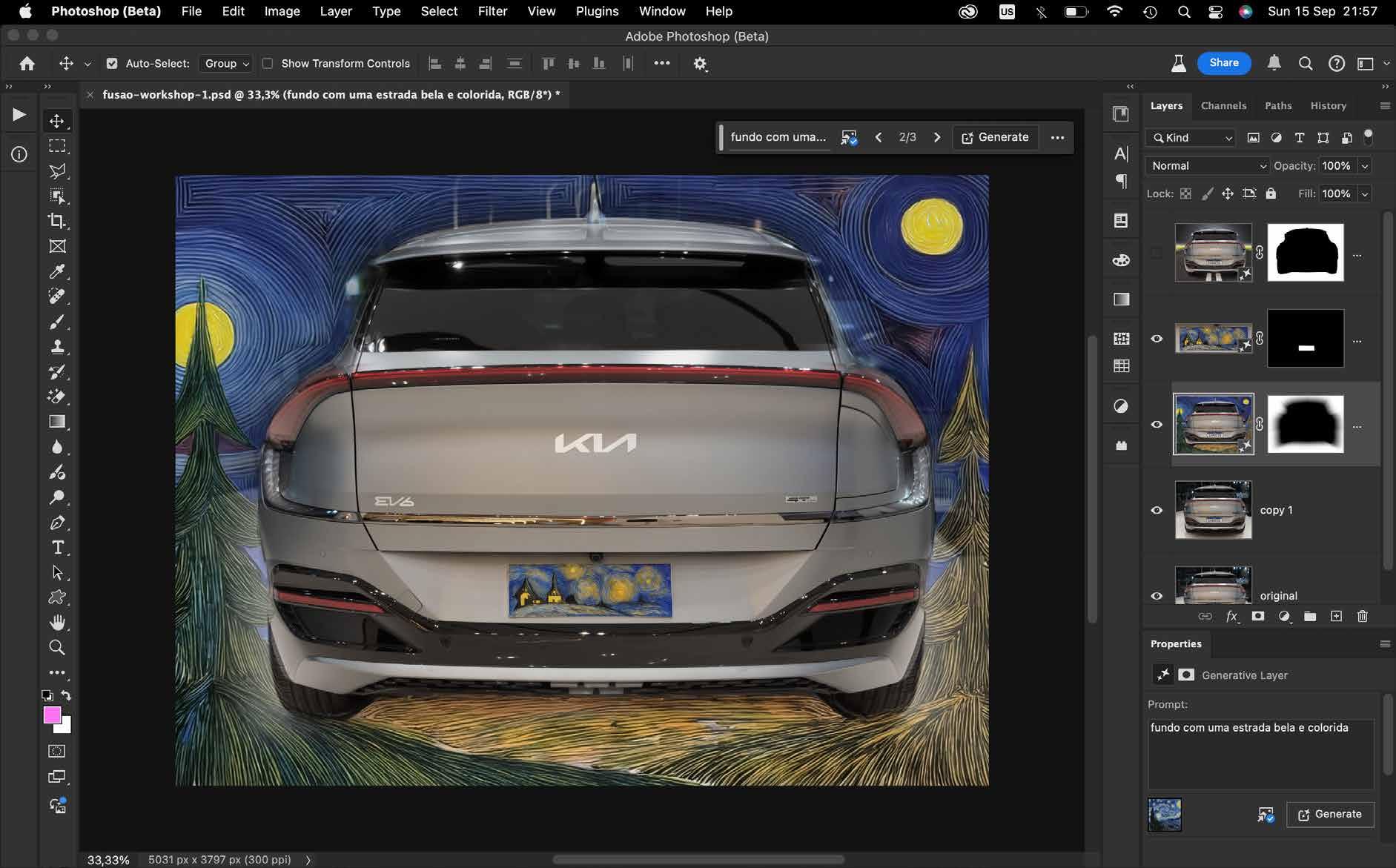1396x868 pixels.
Task: Choose the Pen tool
Action: (x=57, y=523)
